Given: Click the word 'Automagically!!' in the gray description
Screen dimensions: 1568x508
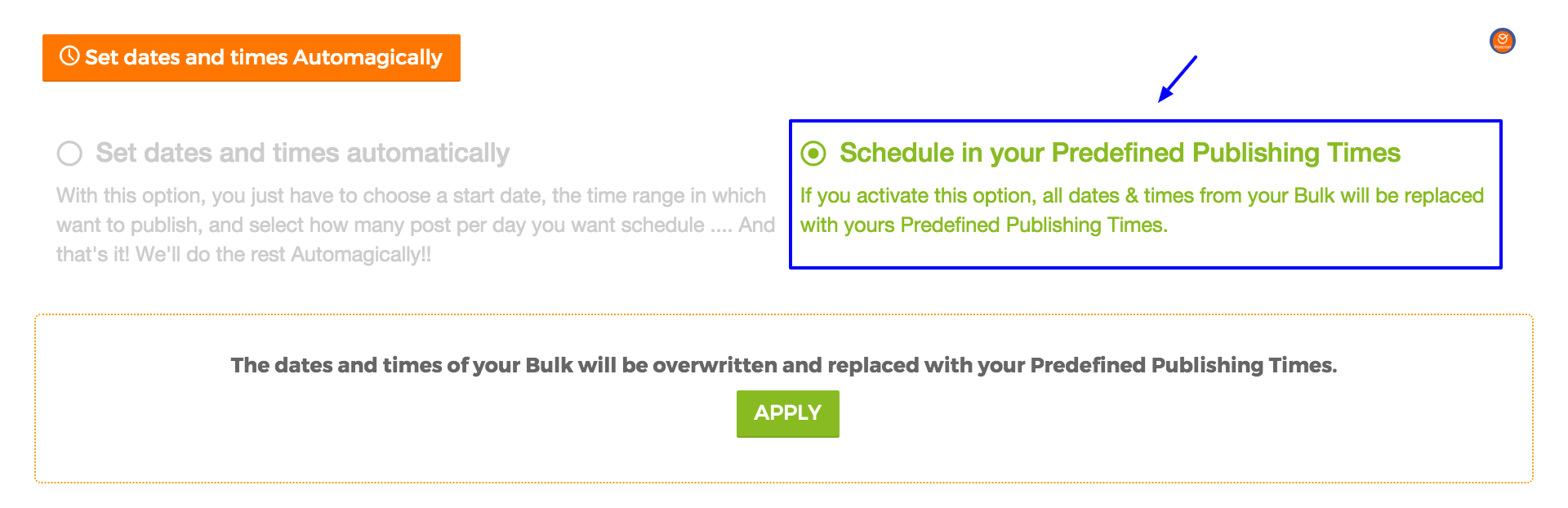Looking at the screenshot, I should point(361,255).
